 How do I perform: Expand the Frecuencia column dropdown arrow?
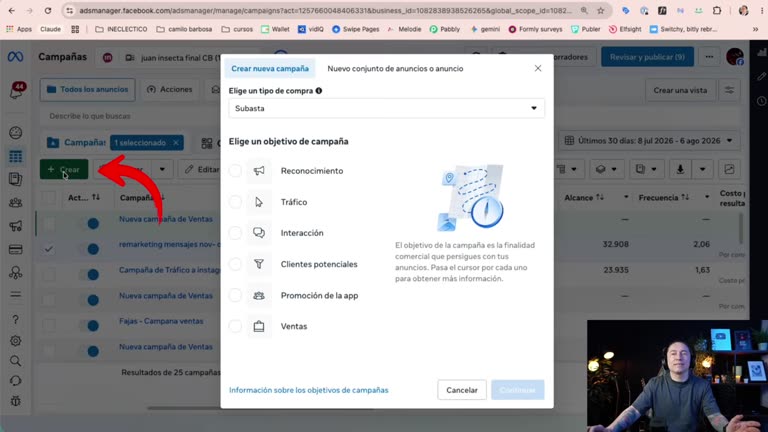707,197
